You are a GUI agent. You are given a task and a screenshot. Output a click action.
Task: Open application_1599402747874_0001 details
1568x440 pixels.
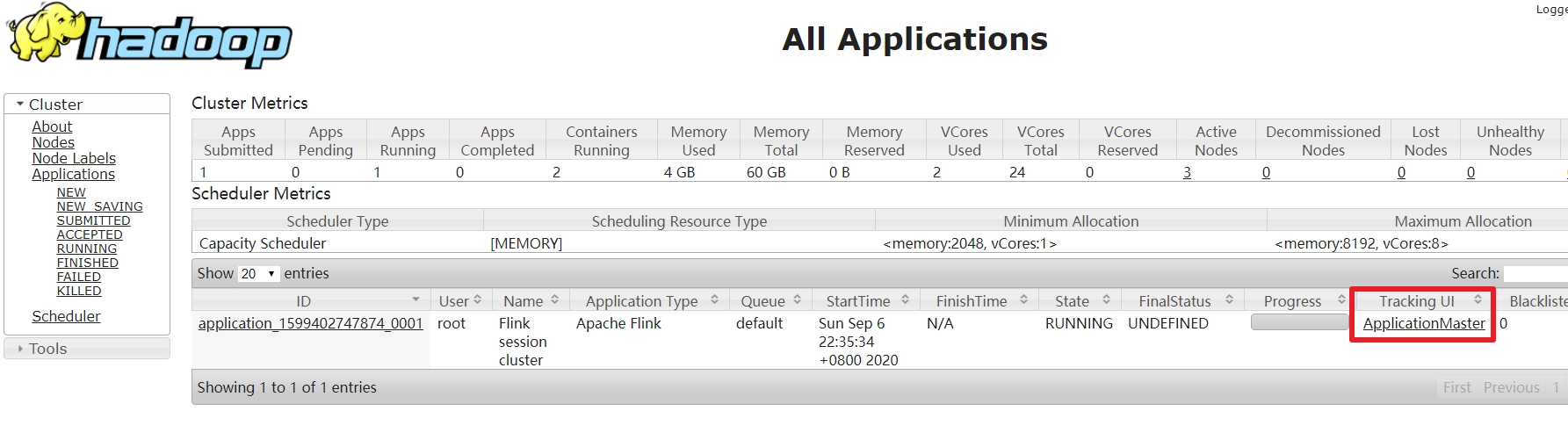[x=310, y=323]
